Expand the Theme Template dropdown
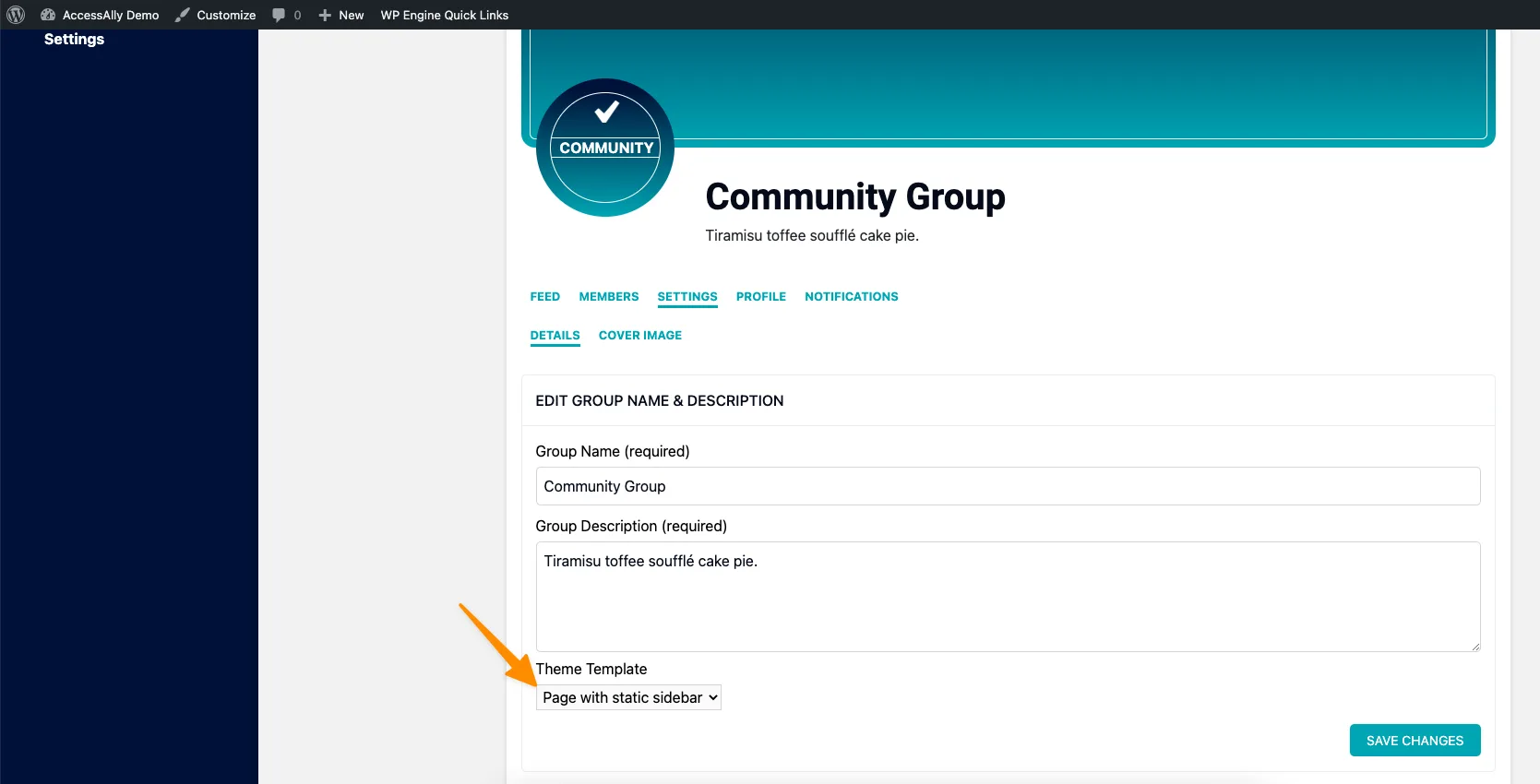The width and height of the screenshot is (1540, 784). pyautogui.click(x=628, y=697)
